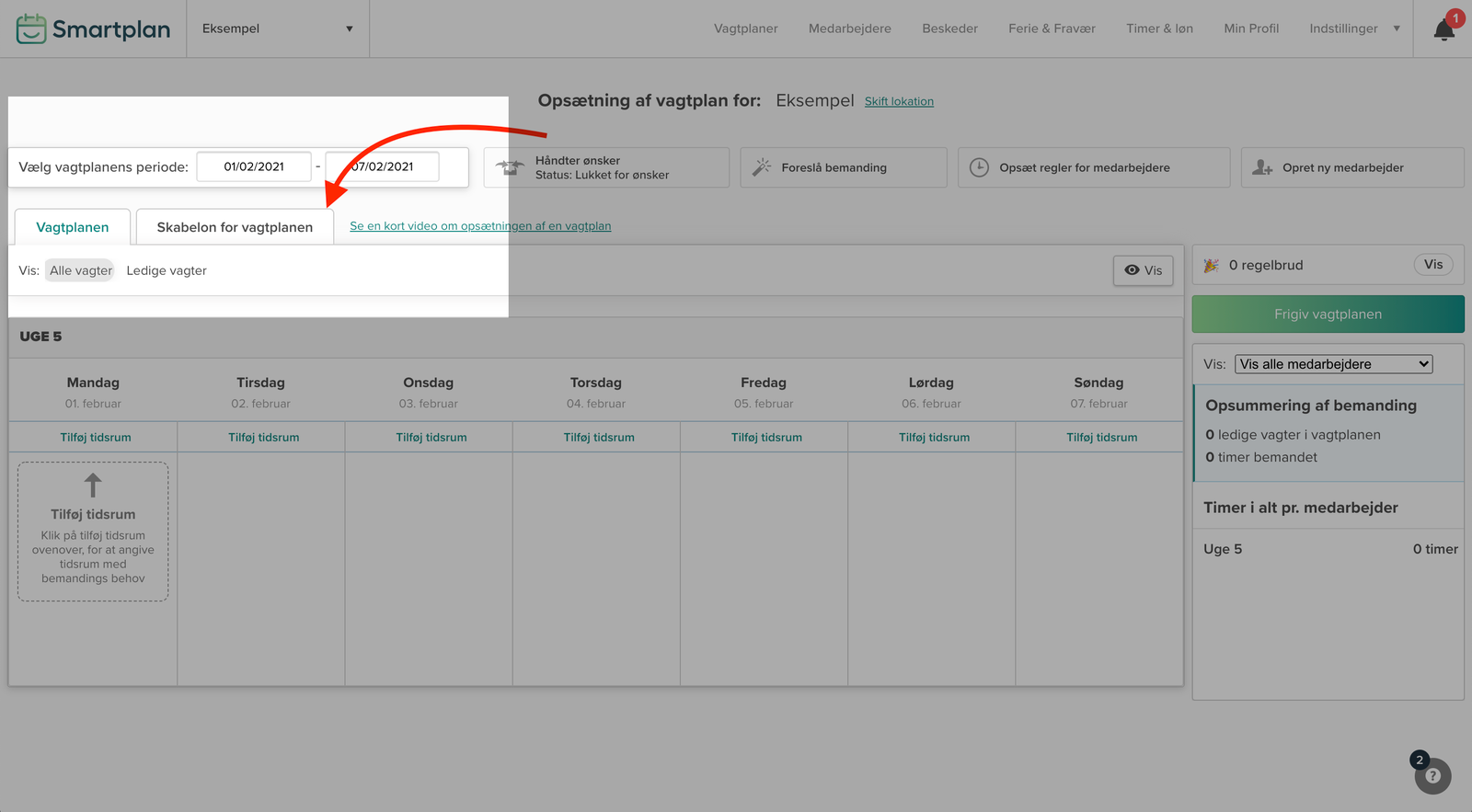This screenshot has width=1472, height=812.
Task: Expand the Indstillinger menu
Action: coord(1353,29)
